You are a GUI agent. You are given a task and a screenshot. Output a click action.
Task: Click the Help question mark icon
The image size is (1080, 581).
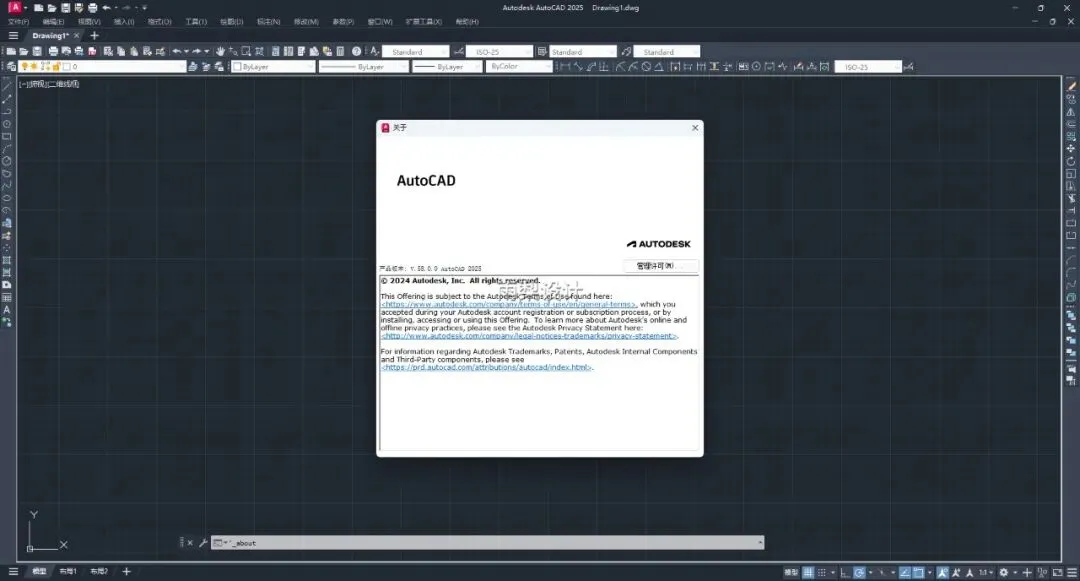(x=356, y=52)
